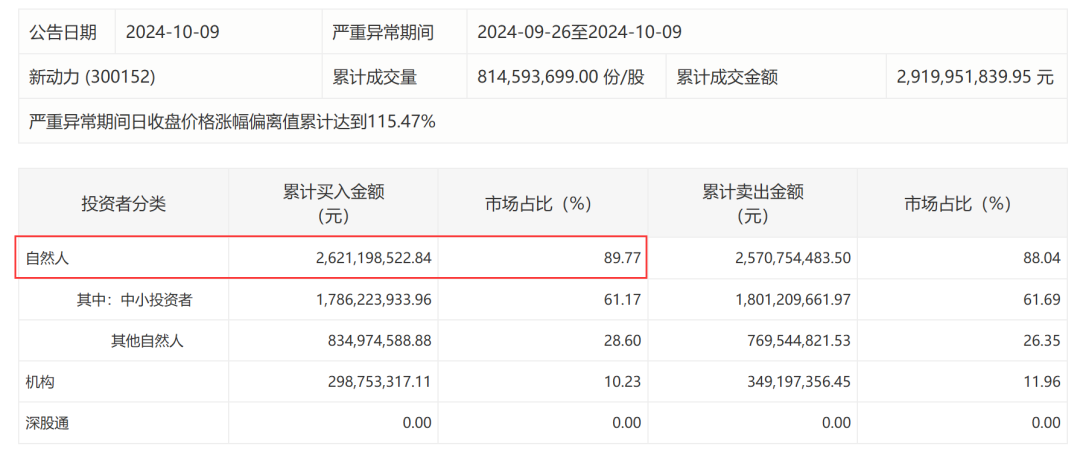This screenshot has width=1080, height=449.
Task: Select the 深股通 row label
Action: tap(48, 424)
